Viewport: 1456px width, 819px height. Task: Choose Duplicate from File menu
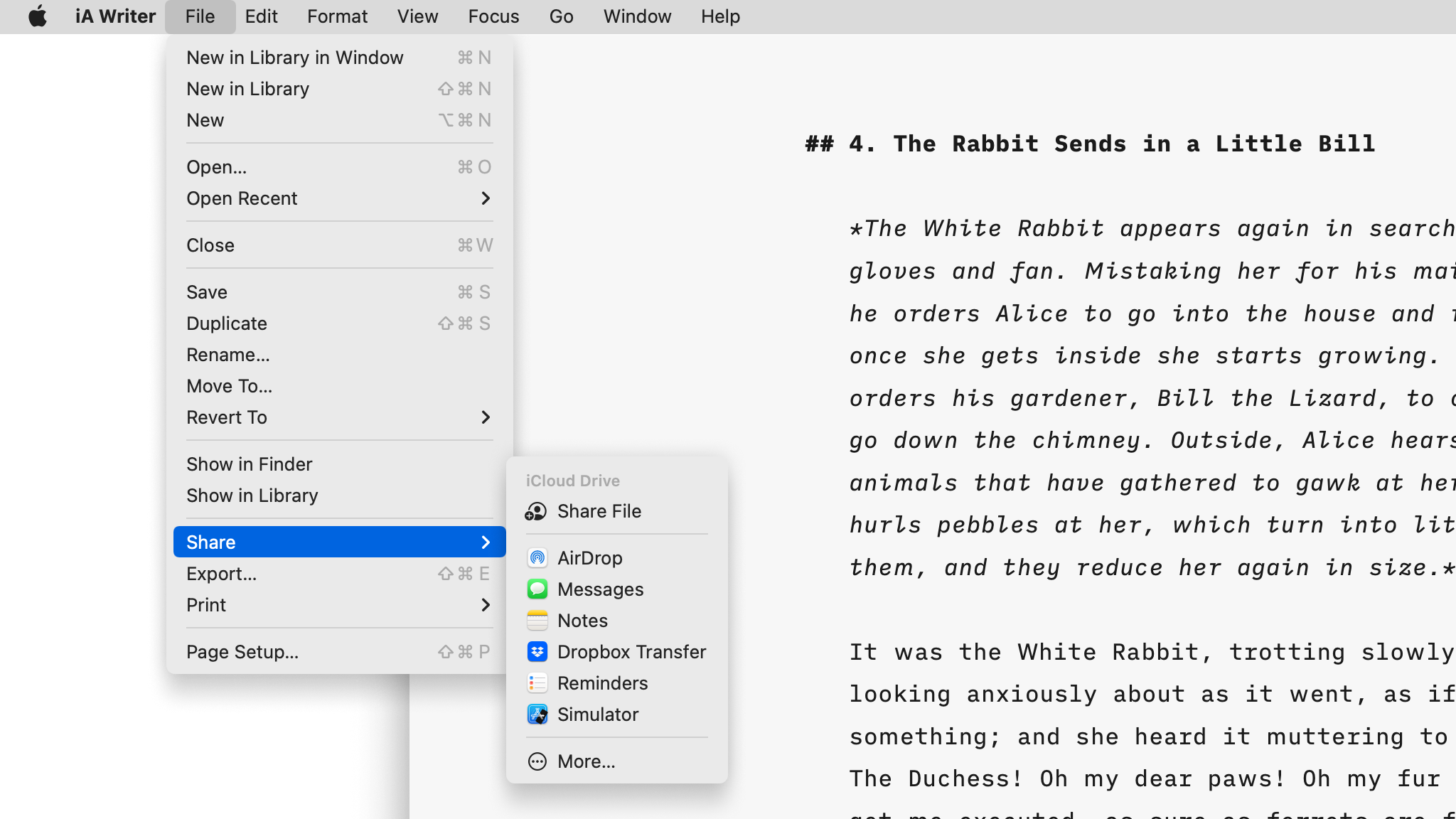click(340, 323)
